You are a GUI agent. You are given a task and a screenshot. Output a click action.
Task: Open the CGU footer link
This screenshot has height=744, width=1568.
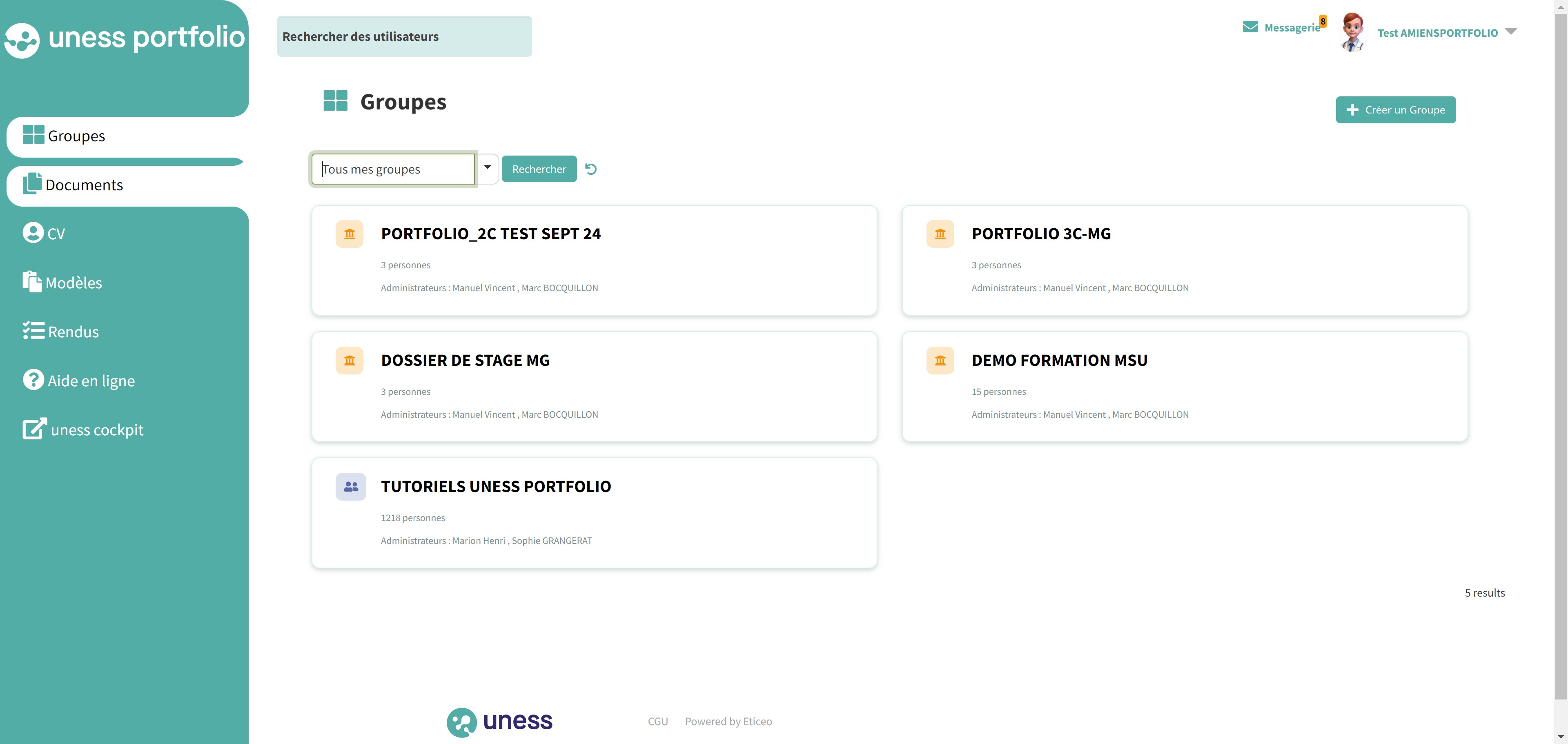[657, 722]
